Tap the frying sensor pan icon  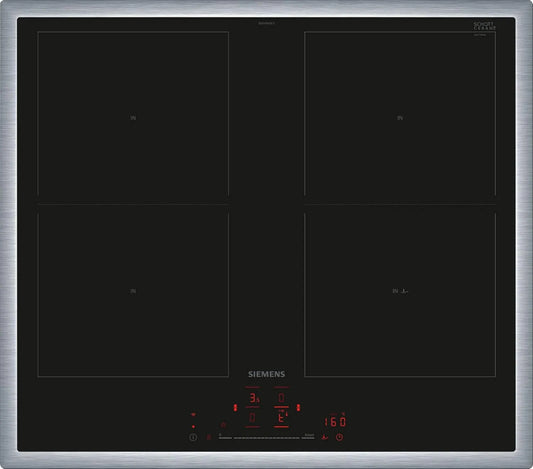[x=325, y=437]
